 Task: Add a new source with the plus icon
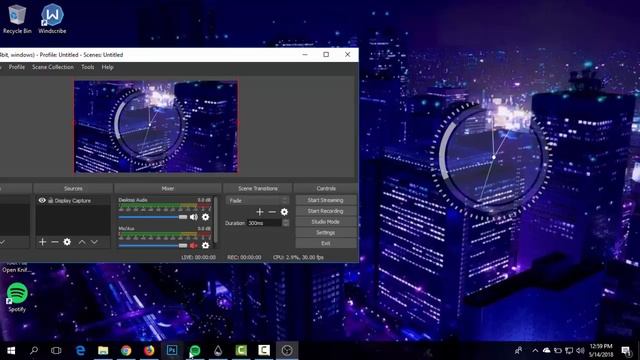coord(42,242)
